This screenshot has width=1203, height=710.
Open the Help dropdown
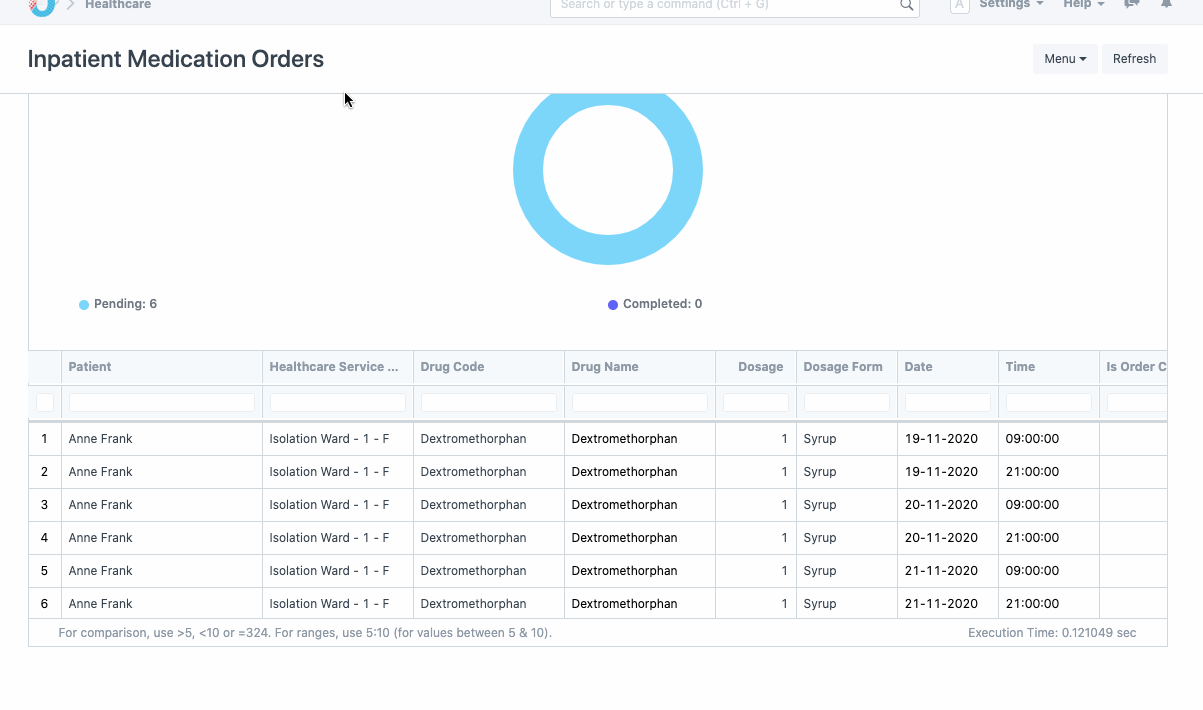(x=1083, y=5)
